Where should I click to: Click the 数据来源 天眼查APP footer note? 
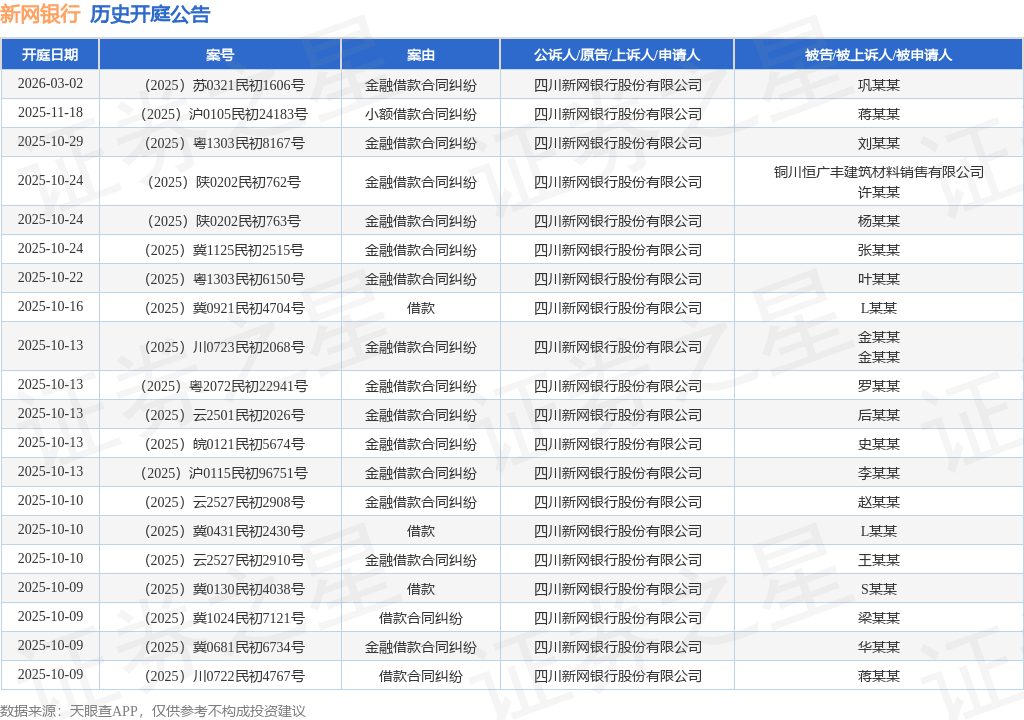point(153,711)
